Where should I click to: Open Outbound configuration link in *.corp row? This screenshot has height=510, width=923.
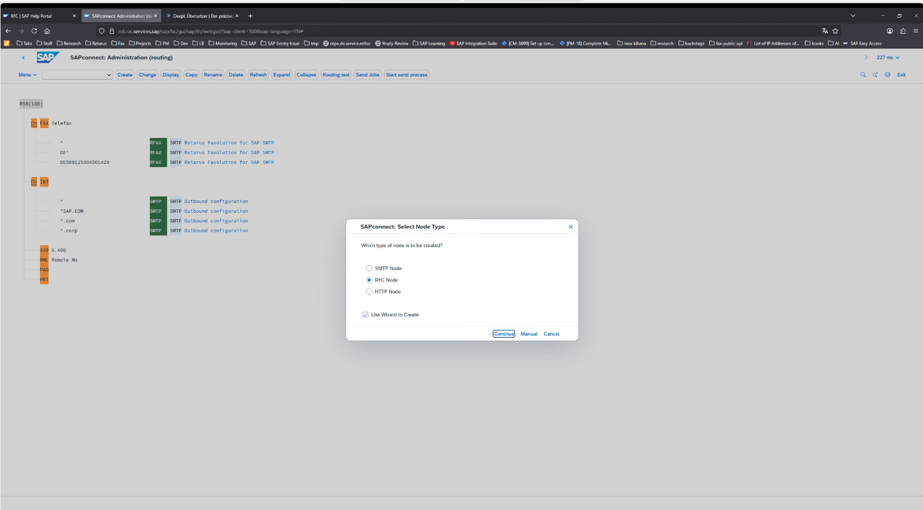(216, 230)
